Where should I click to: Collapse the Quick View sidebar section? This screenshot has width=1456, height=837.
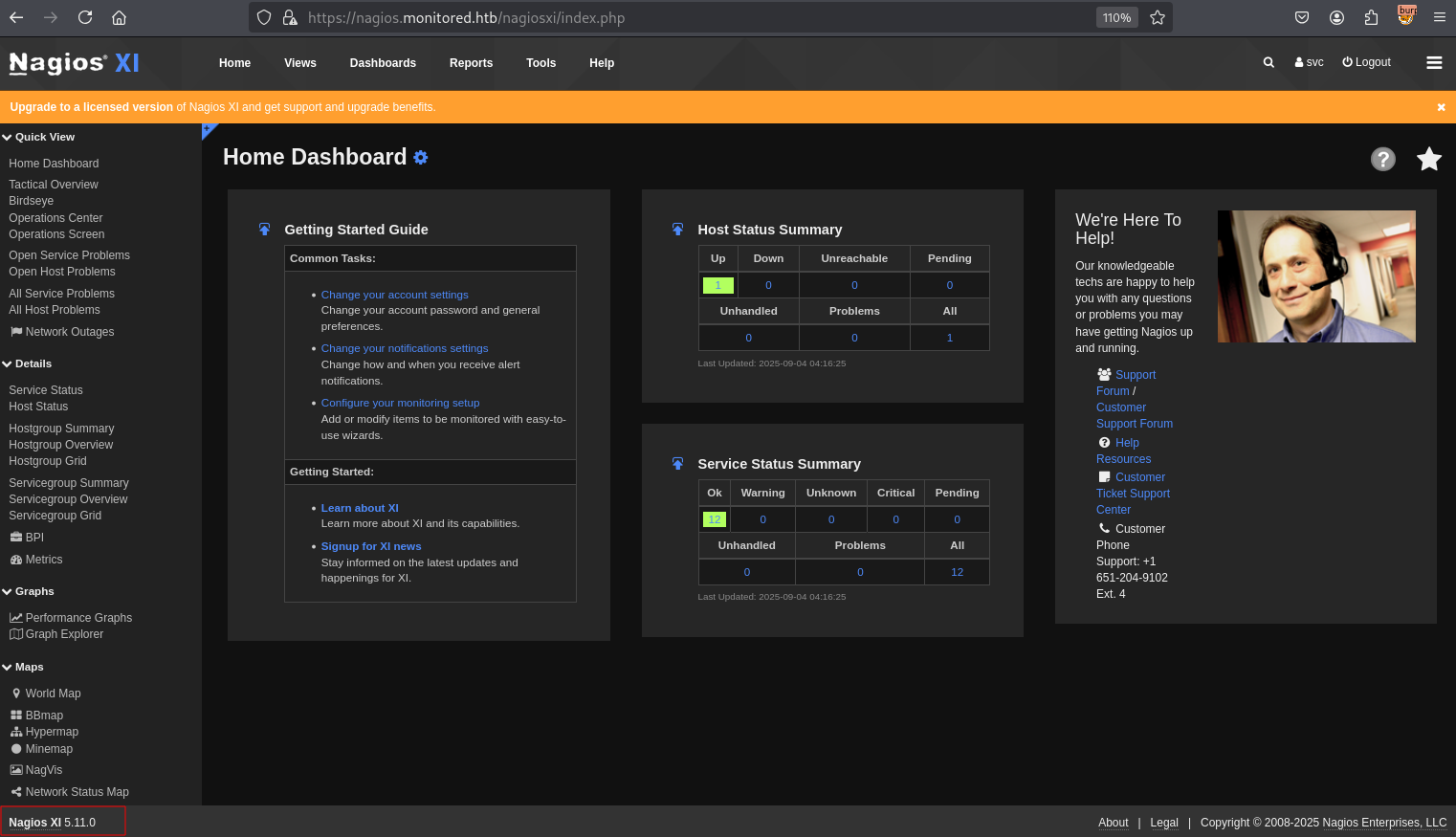coord(38,137)
